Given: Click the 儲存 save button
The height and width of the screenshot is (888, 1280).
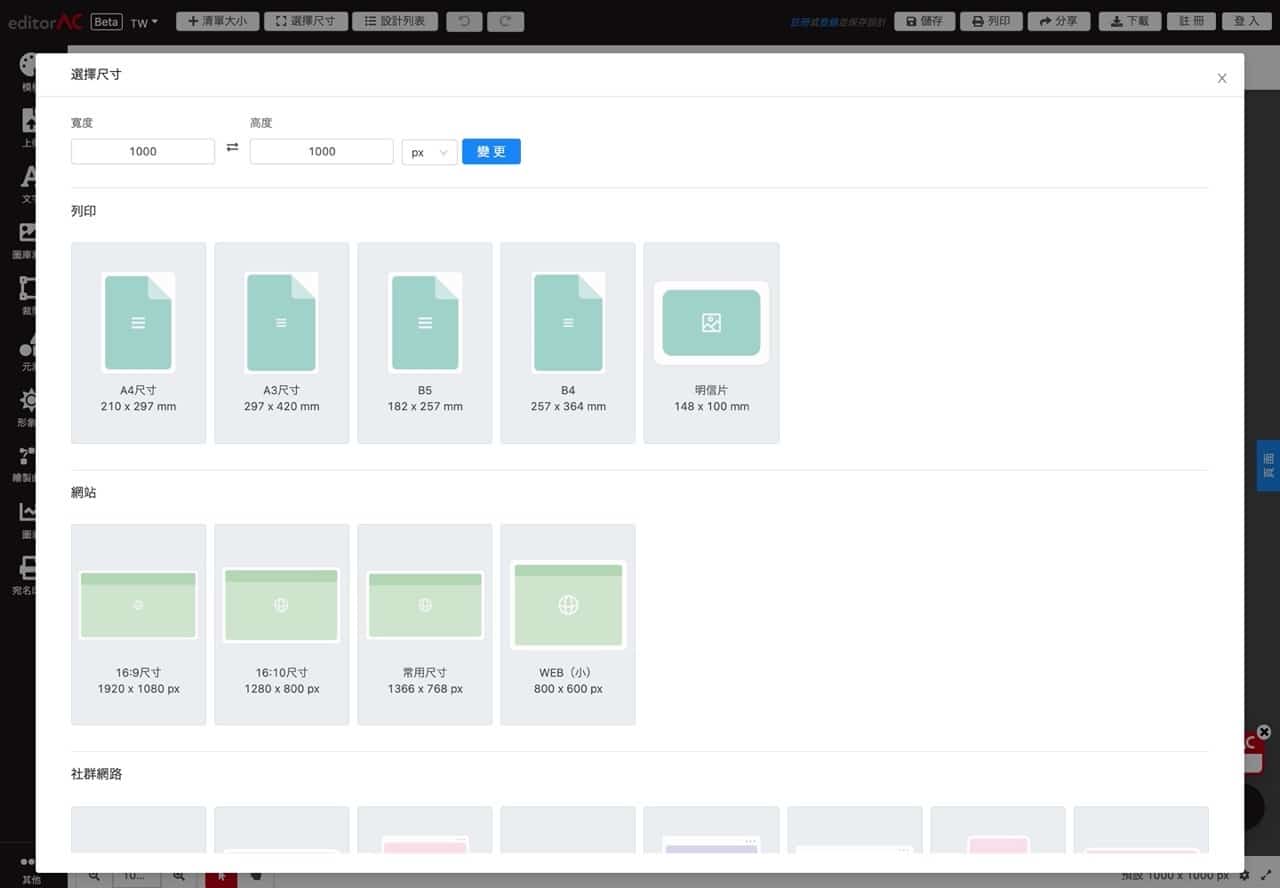Looking at the screenshot, I should click(x=925, y=21).
